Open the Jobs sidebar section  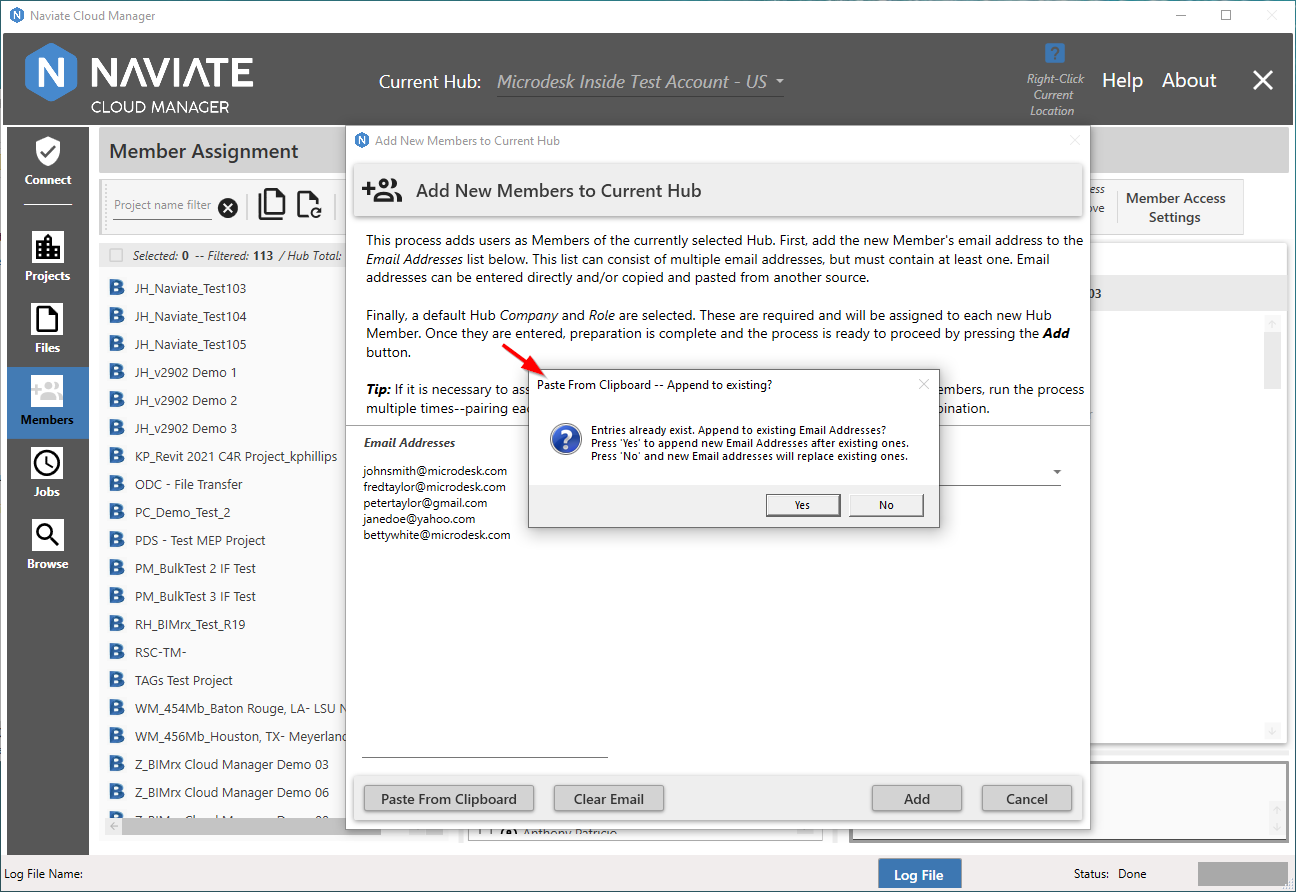coord(48,473)
